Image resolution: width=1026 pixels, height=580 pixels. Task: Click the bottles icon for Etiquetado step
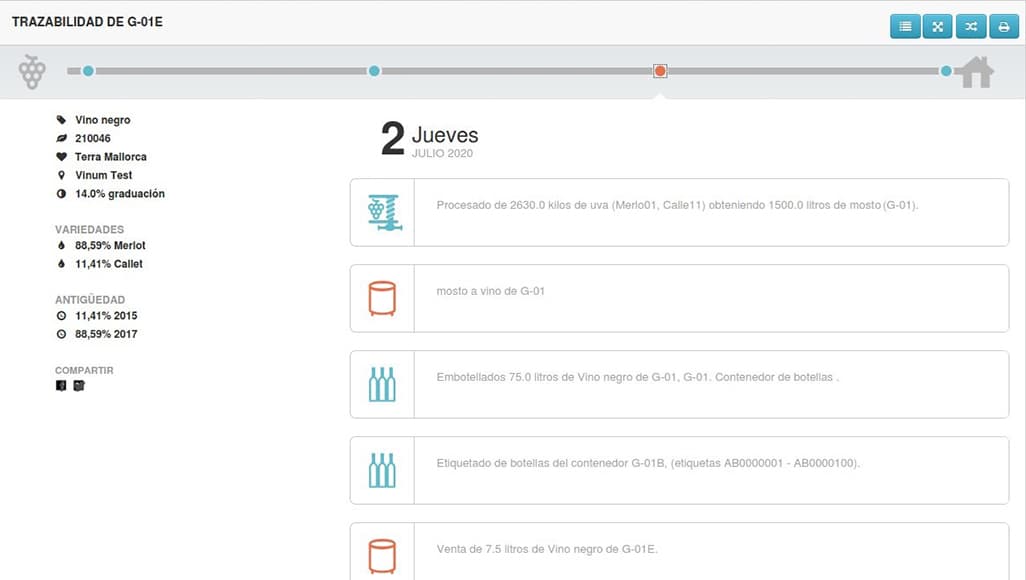pos(382,470)
